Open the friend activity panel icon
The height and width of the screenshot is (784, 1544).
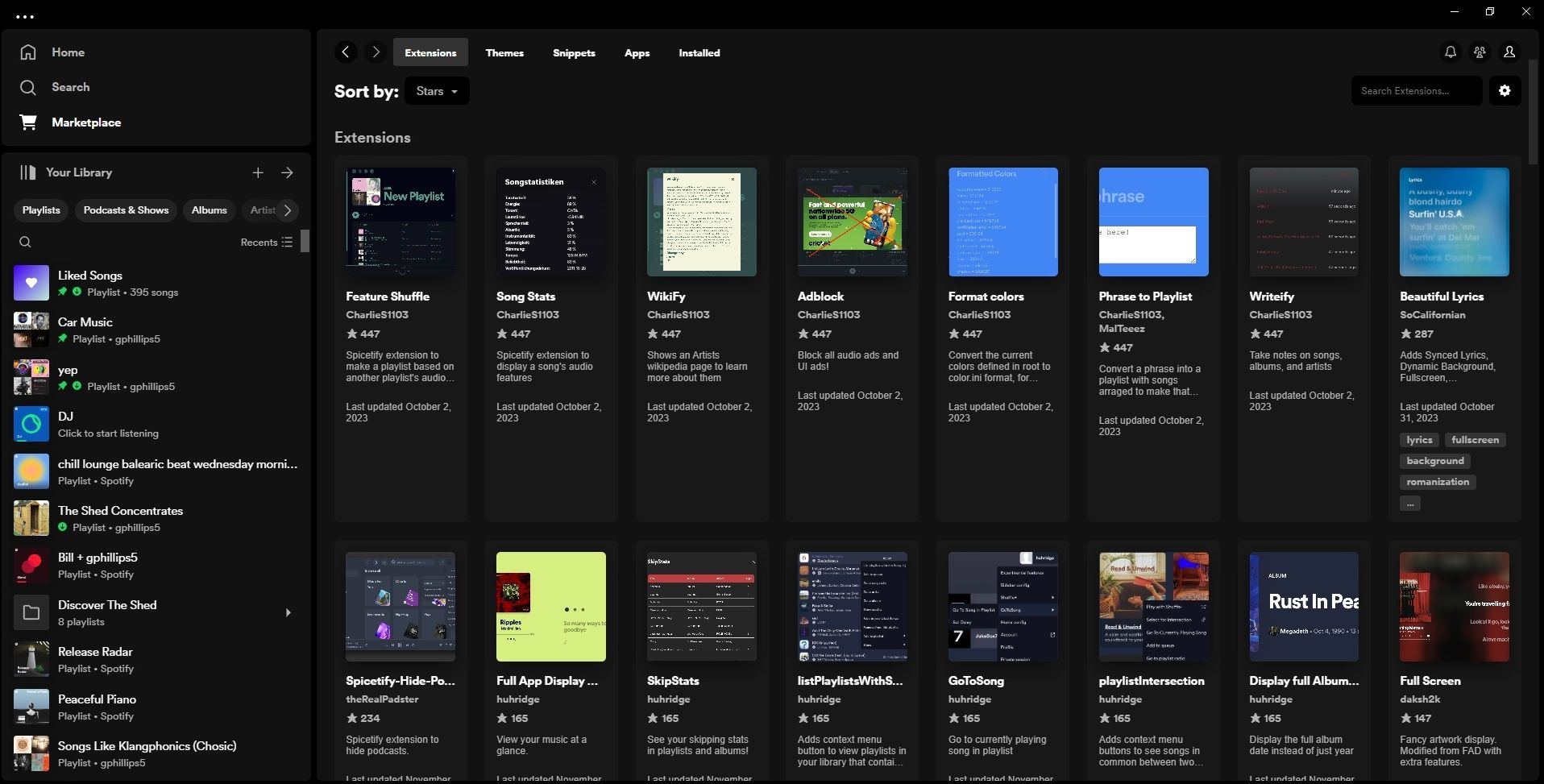coord(1479,52)
